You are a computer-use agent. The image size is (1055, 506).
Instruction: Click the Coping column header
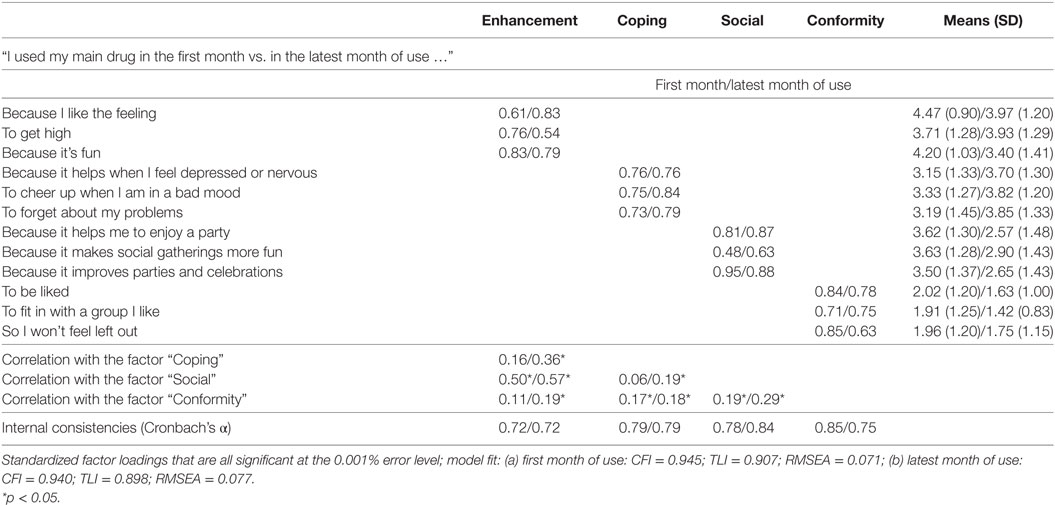[642, 21]
